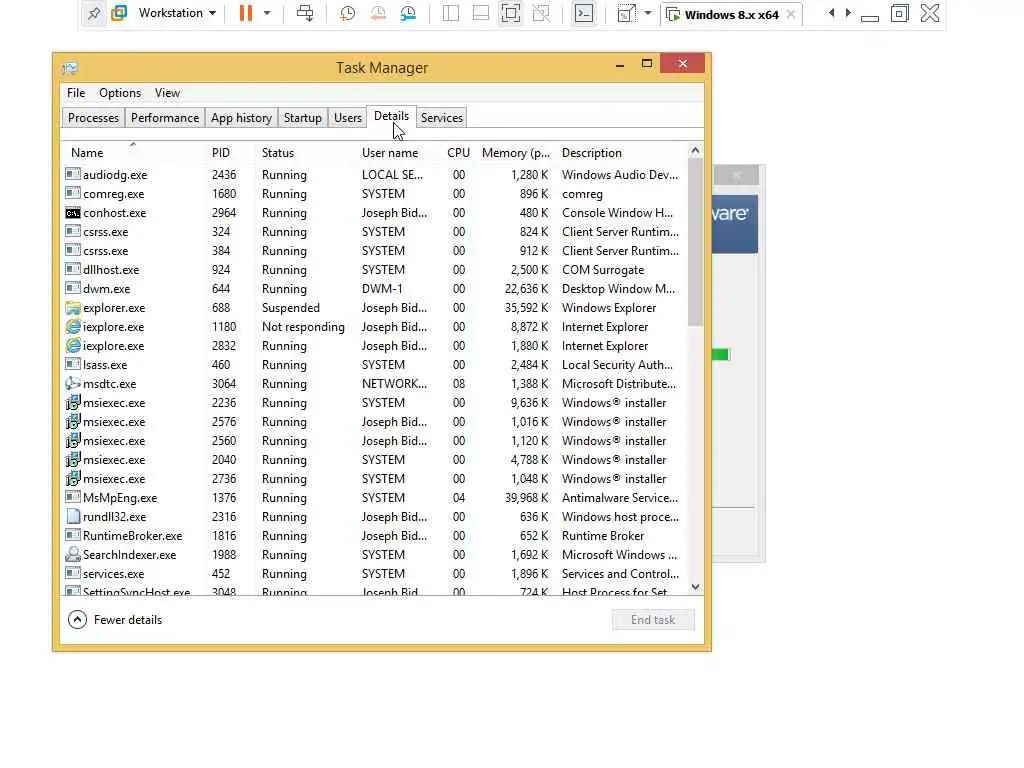
Task: Select the MsMpEng.exe process name
Action: click(120, 498)
